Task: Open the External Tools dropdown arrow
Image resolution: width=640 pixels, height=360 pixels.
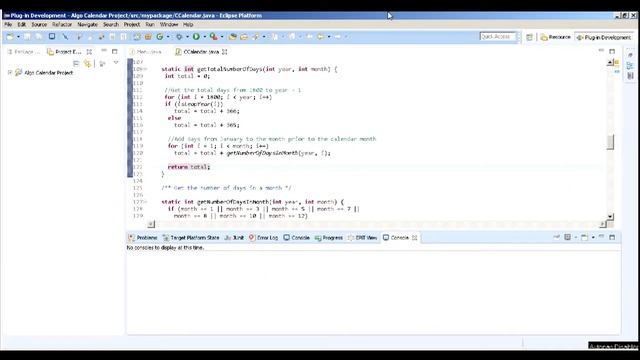Action: pyautogui.click(x=222, y=37)
